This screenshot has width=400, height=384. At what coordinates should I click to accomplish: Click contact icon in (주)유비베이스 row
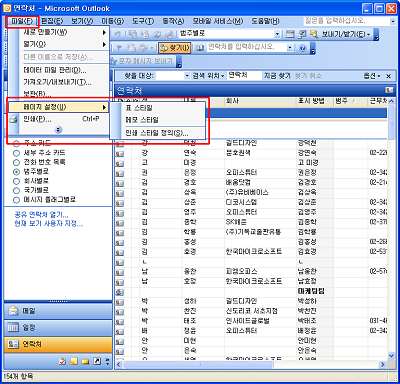click(120, 193)
